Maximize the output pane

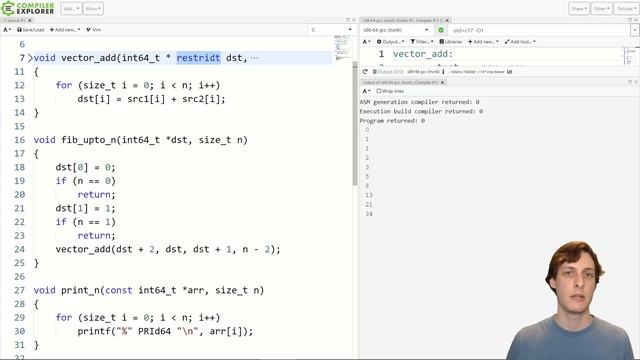click(630, 82)
